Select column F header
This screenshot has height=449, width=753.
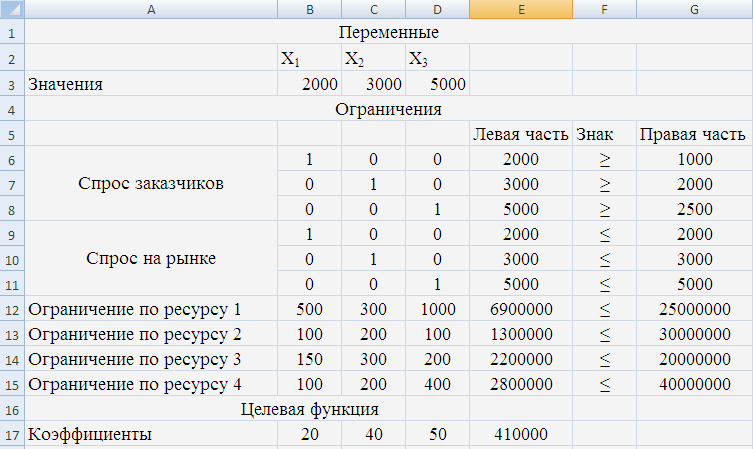click(604, 9)
